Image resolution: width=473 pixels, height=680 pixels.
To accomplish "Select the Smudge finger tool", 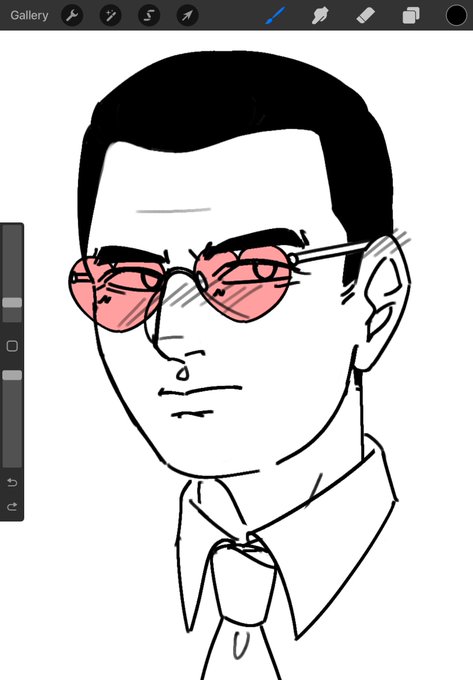I will 320,16.
